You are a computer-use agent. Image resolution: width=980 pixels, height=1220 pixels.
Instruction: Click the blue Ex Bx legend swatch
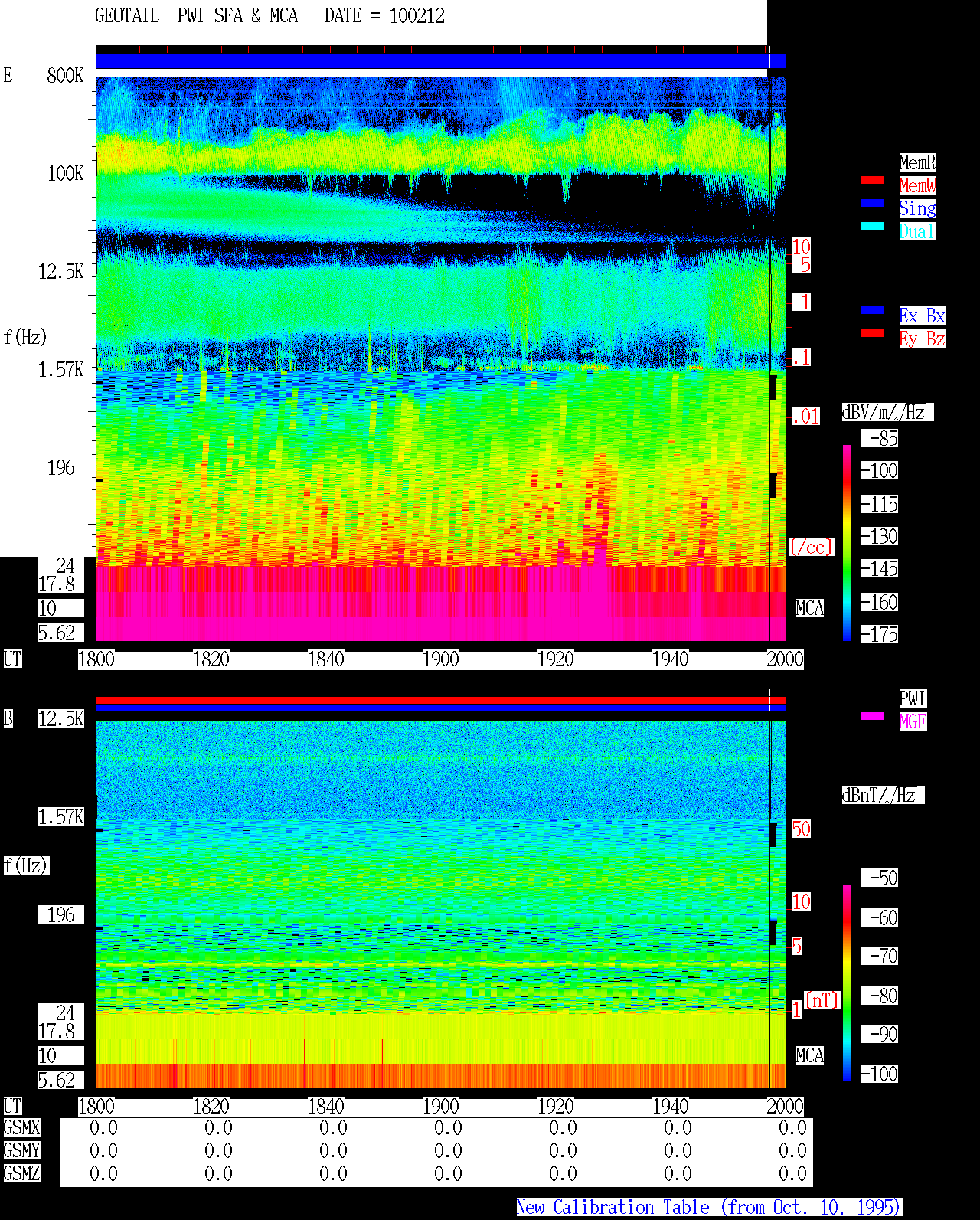[873, 310]
